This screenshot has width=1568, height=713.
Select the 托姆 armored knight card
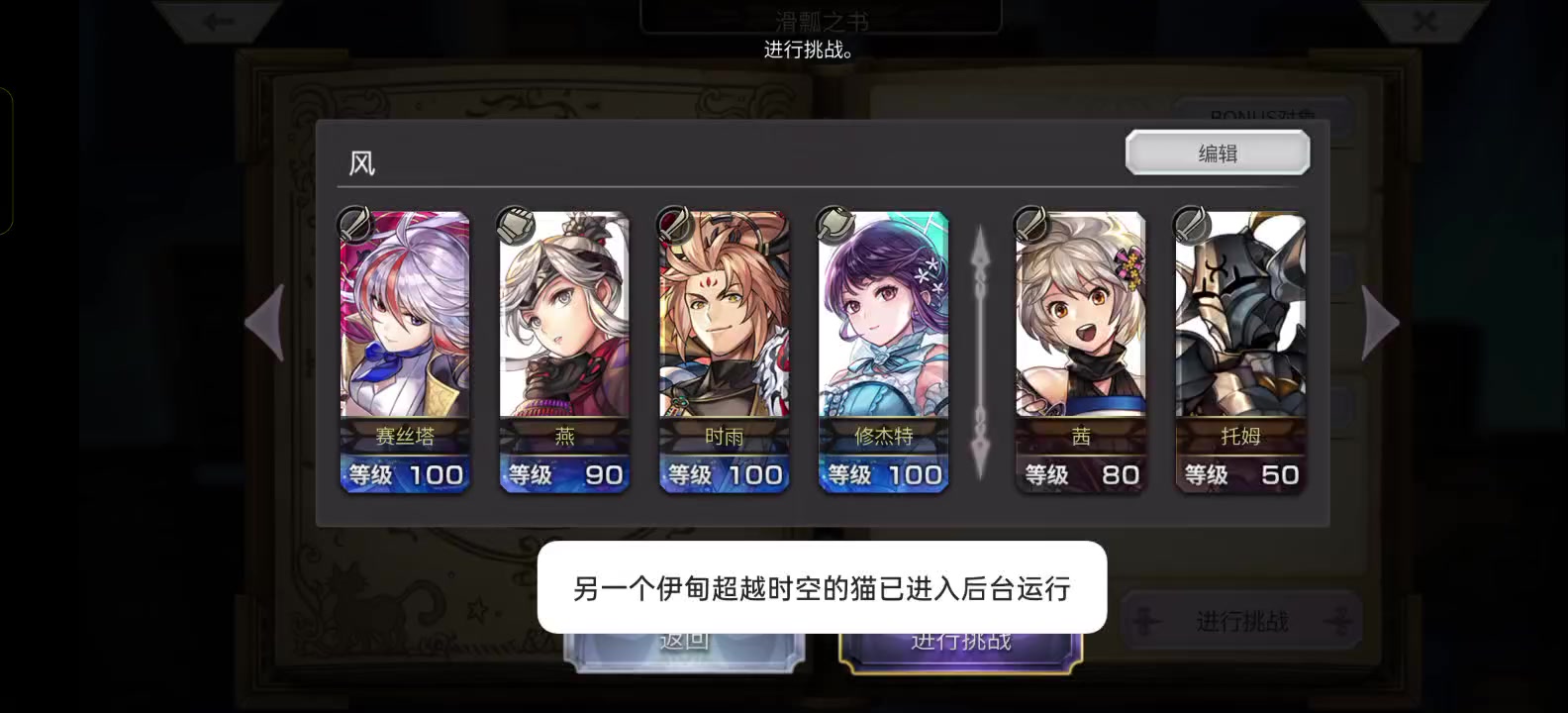[x=1240, y=352]
